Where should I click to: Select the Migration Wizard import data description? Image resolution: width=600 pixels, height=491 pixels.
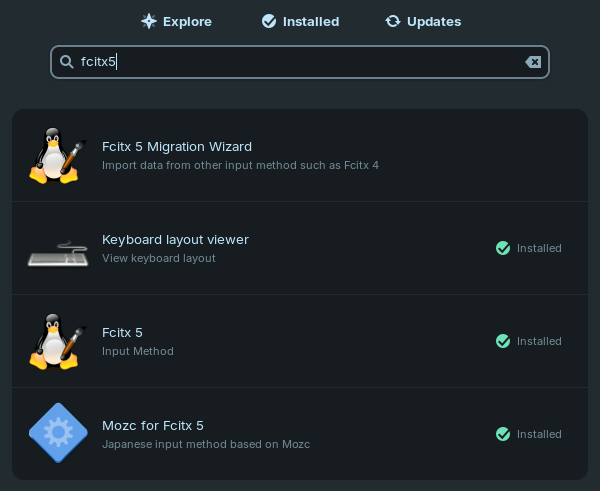(x=240, y=165)
